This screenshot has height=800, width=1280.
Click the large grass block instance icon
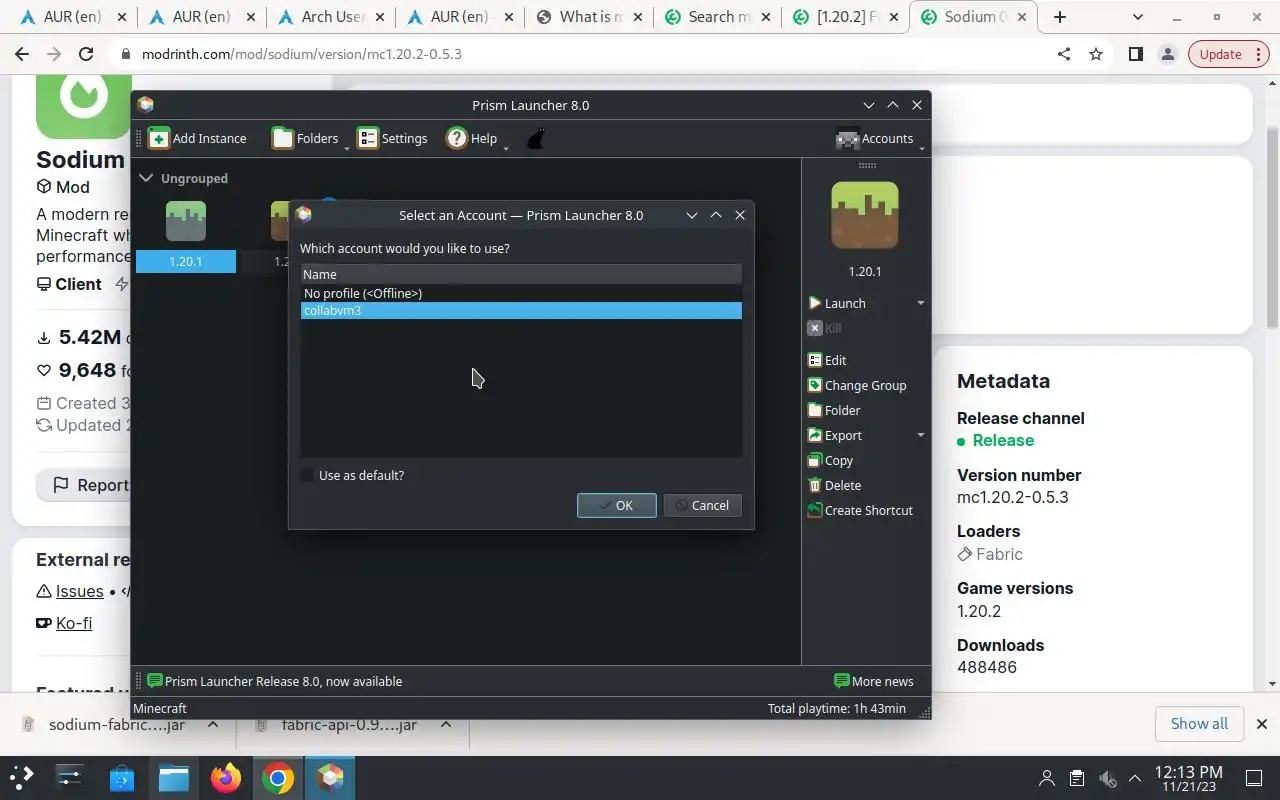[x=865, y=216]
